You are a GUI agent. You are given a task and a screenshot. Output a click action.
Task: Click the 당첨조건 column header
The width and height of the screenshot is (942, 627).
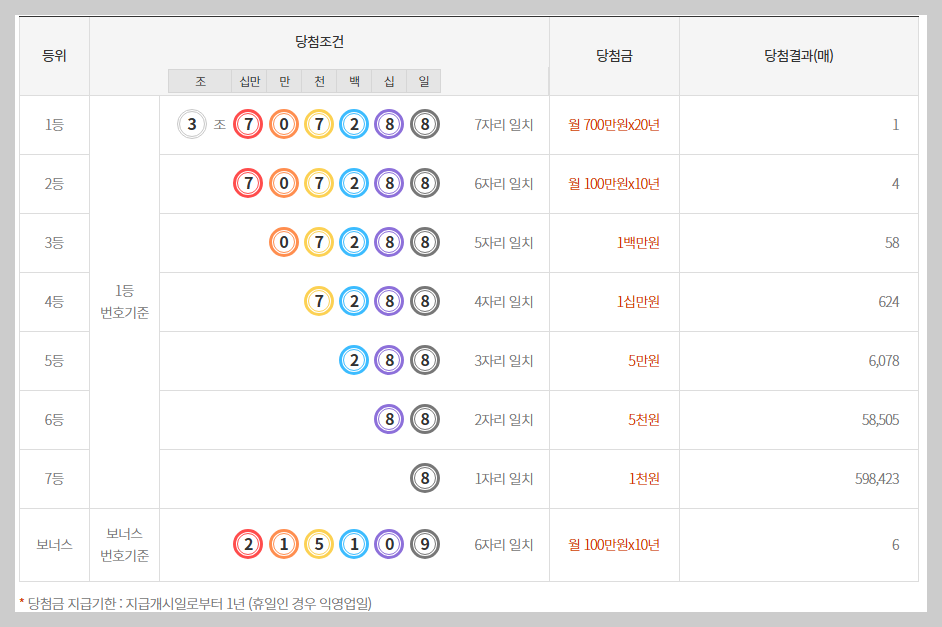point(319,41)
